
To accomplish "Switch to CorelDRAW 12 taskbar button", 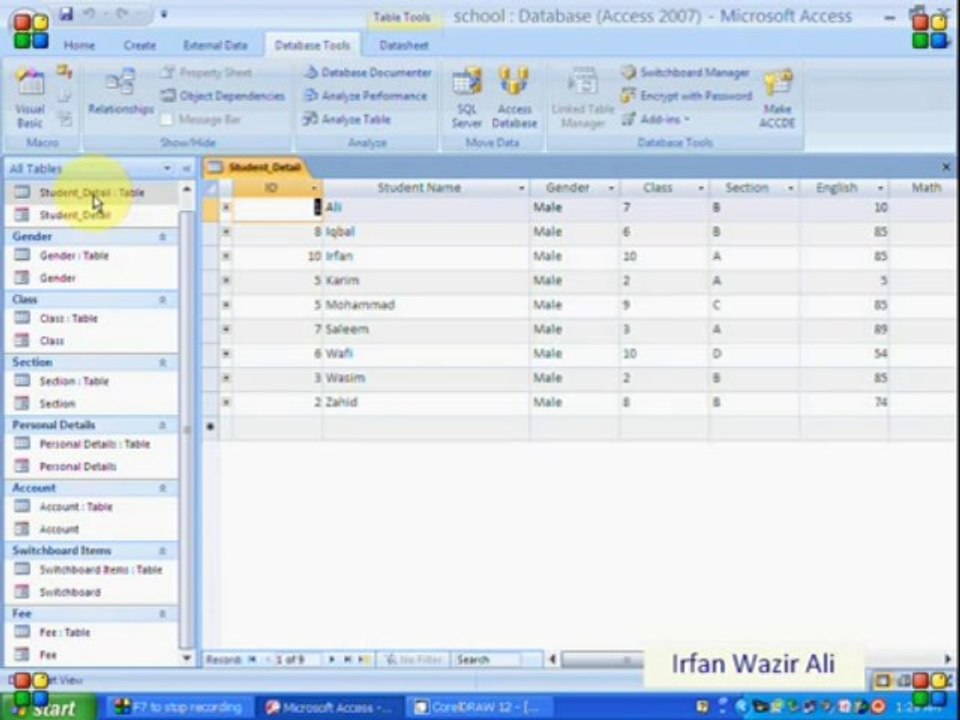I will pyautogui.click(x=478, y=707).
